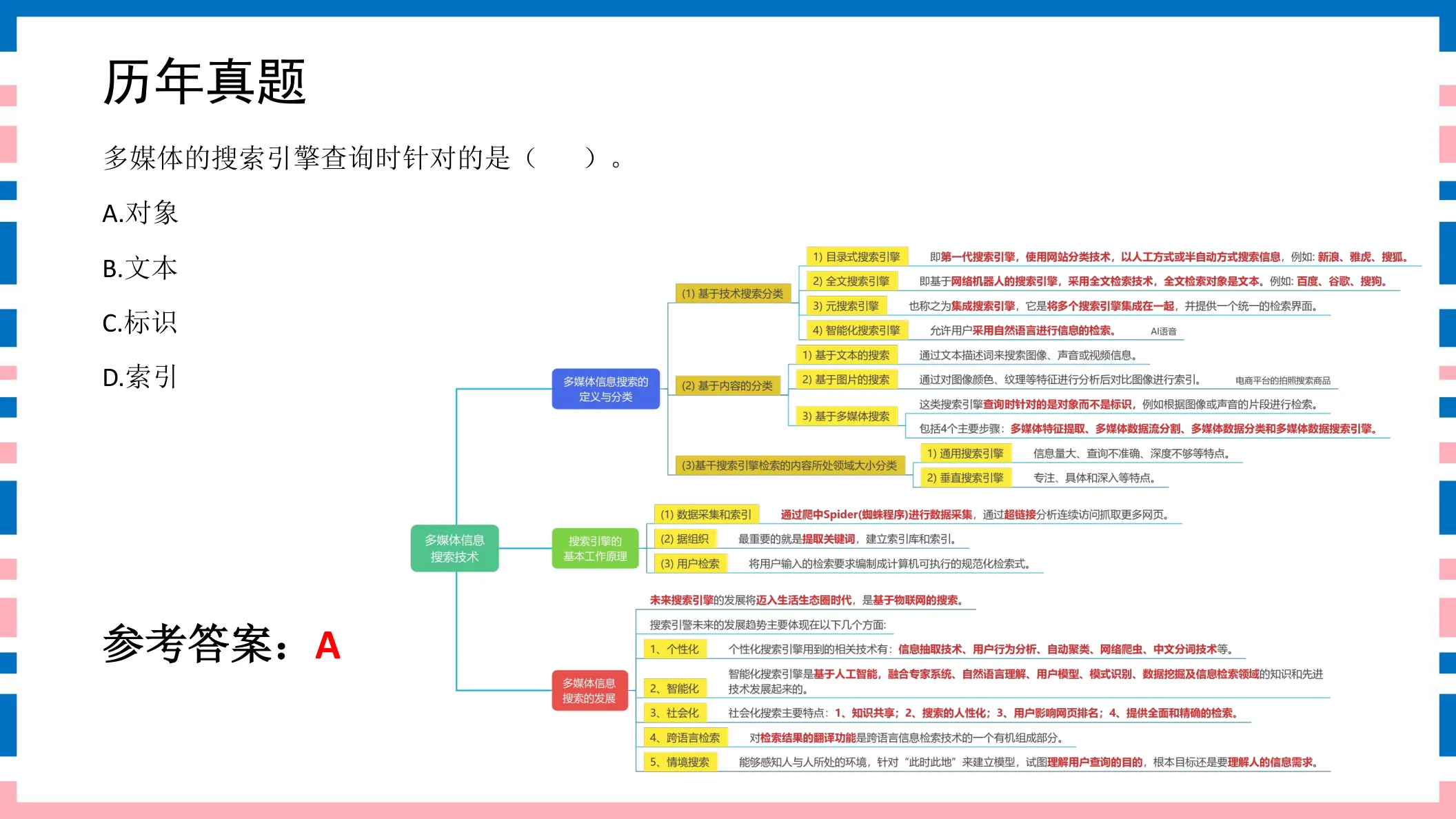Select the root node 多媒体信息搜索技术
Screen dimensions: 1456x819
[454, 548]
